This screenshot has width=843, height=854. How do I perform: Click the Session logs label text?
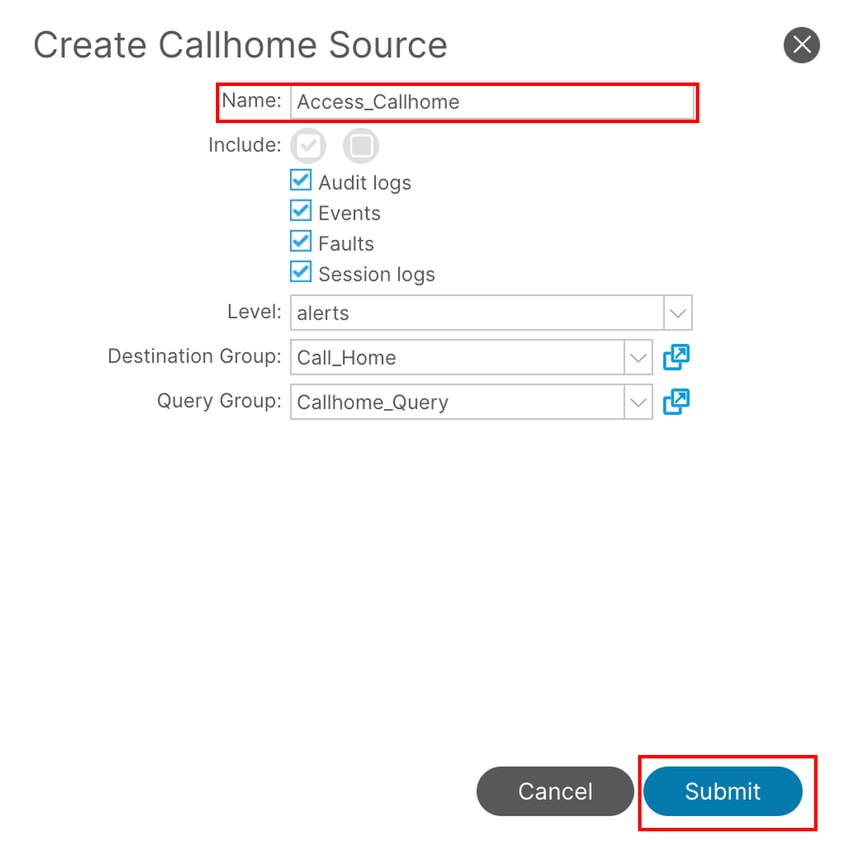coord(376,274)
